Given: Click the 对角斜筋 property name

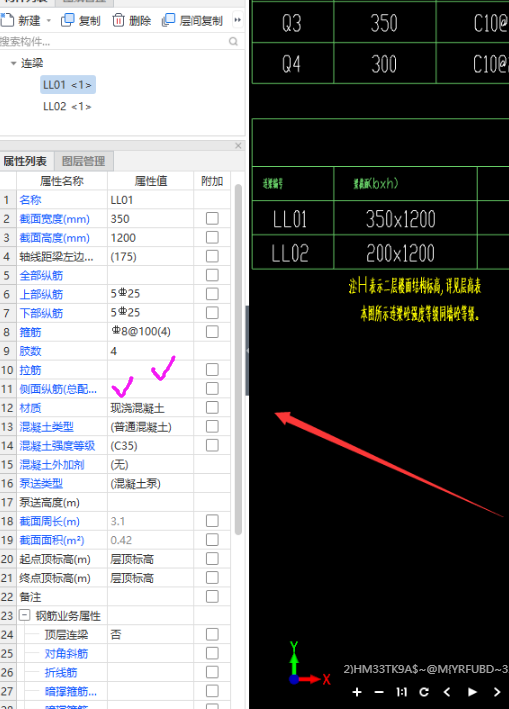Looking at the screenshot, I should (x=66, y=654).
